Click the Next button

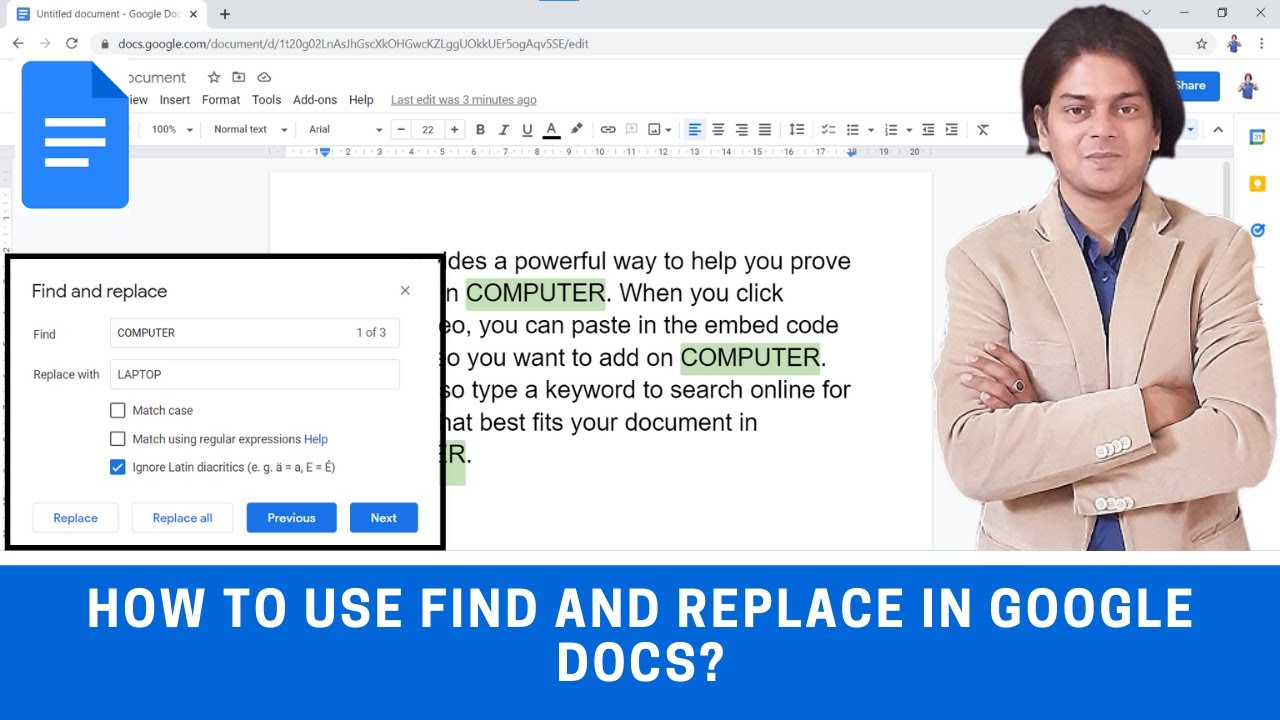(384, 518)
